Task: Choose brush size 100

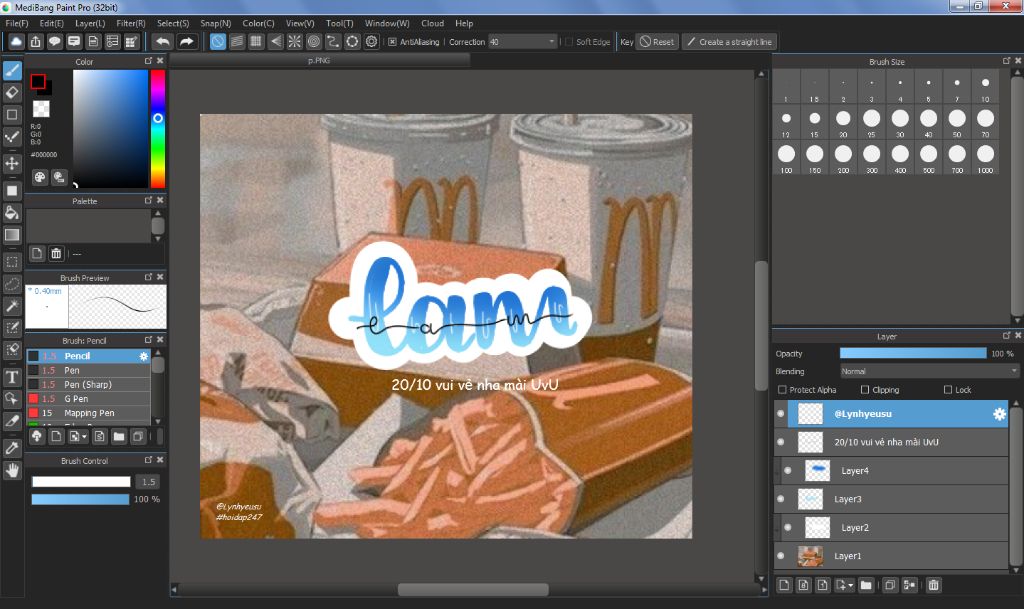Action: [786, 158]
